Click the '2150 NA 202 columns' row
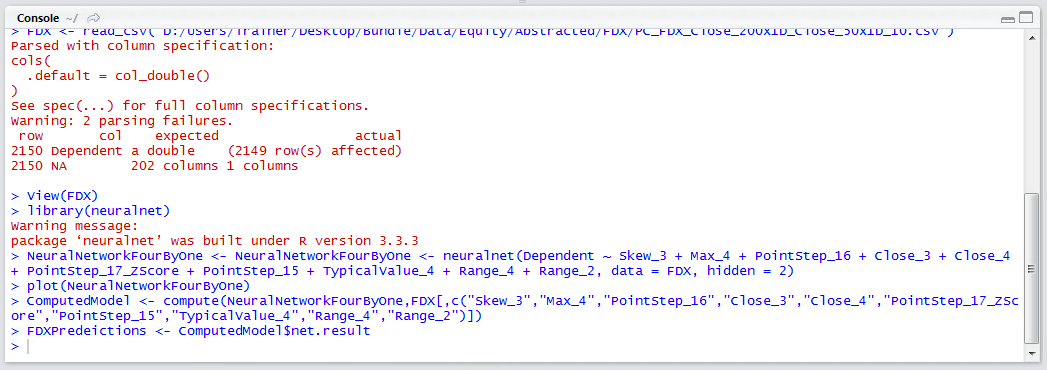Viewport: 1047px width, 370px height. pyautogui.click(x=154, y=166)
